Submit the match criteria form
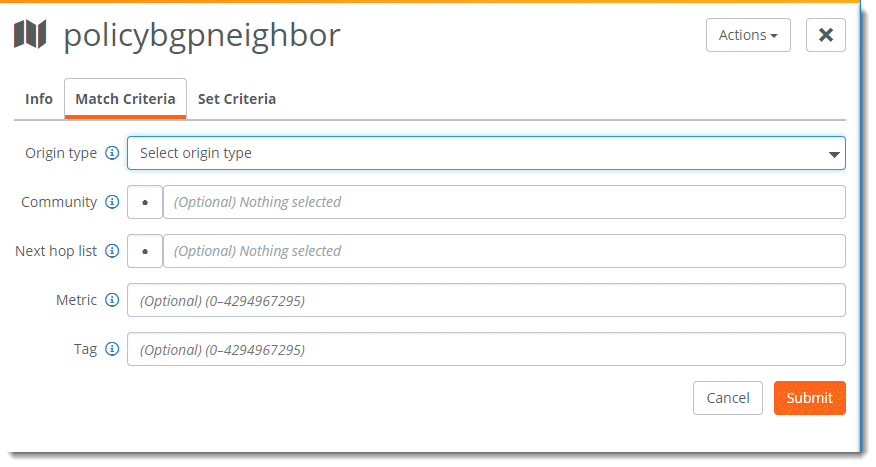Viewport: 876px width, 467px height. 809,398
